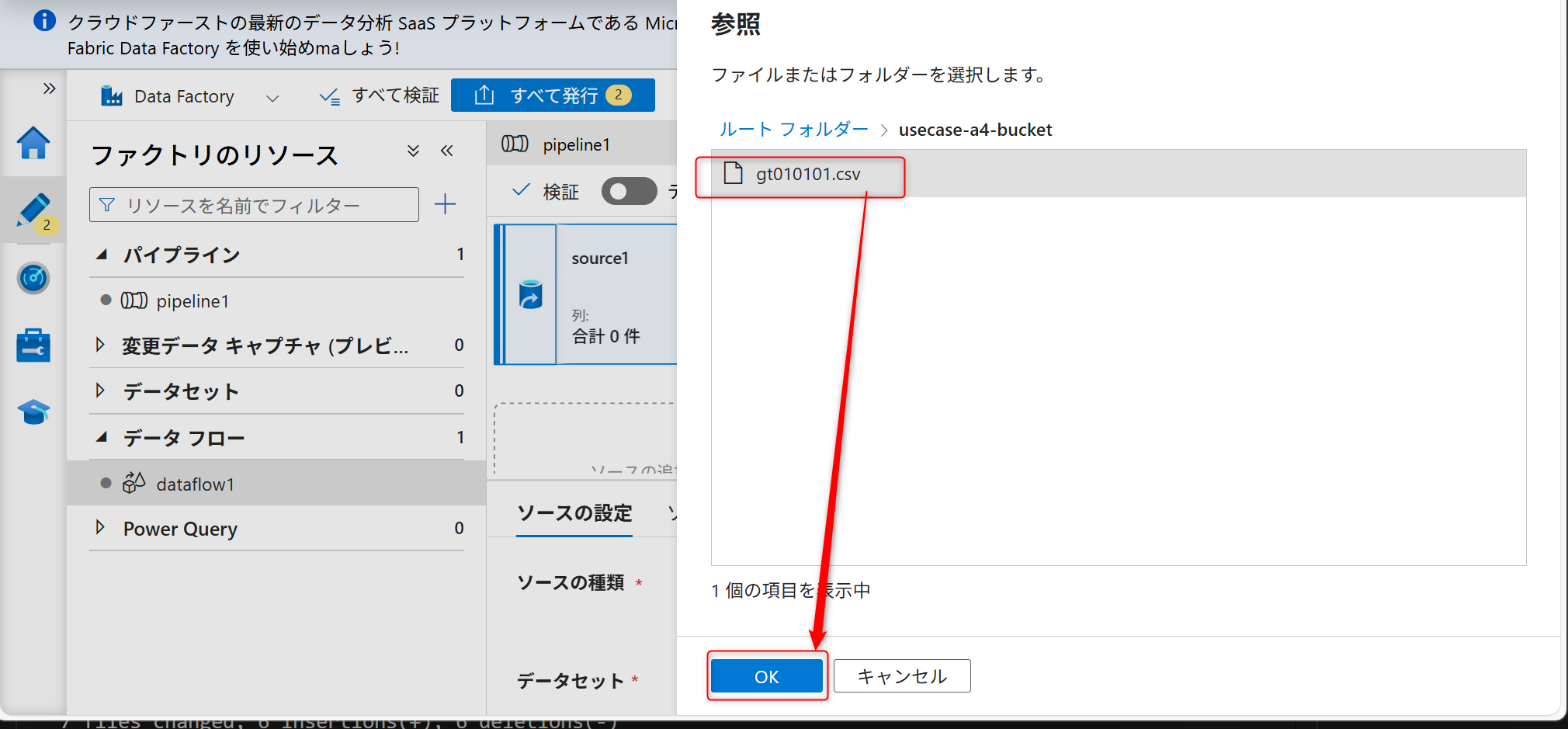Navigate to the Home icon in the sidebar
Image resolution: width=1568 pixels, height=729 pixels.
click(33, 144)
